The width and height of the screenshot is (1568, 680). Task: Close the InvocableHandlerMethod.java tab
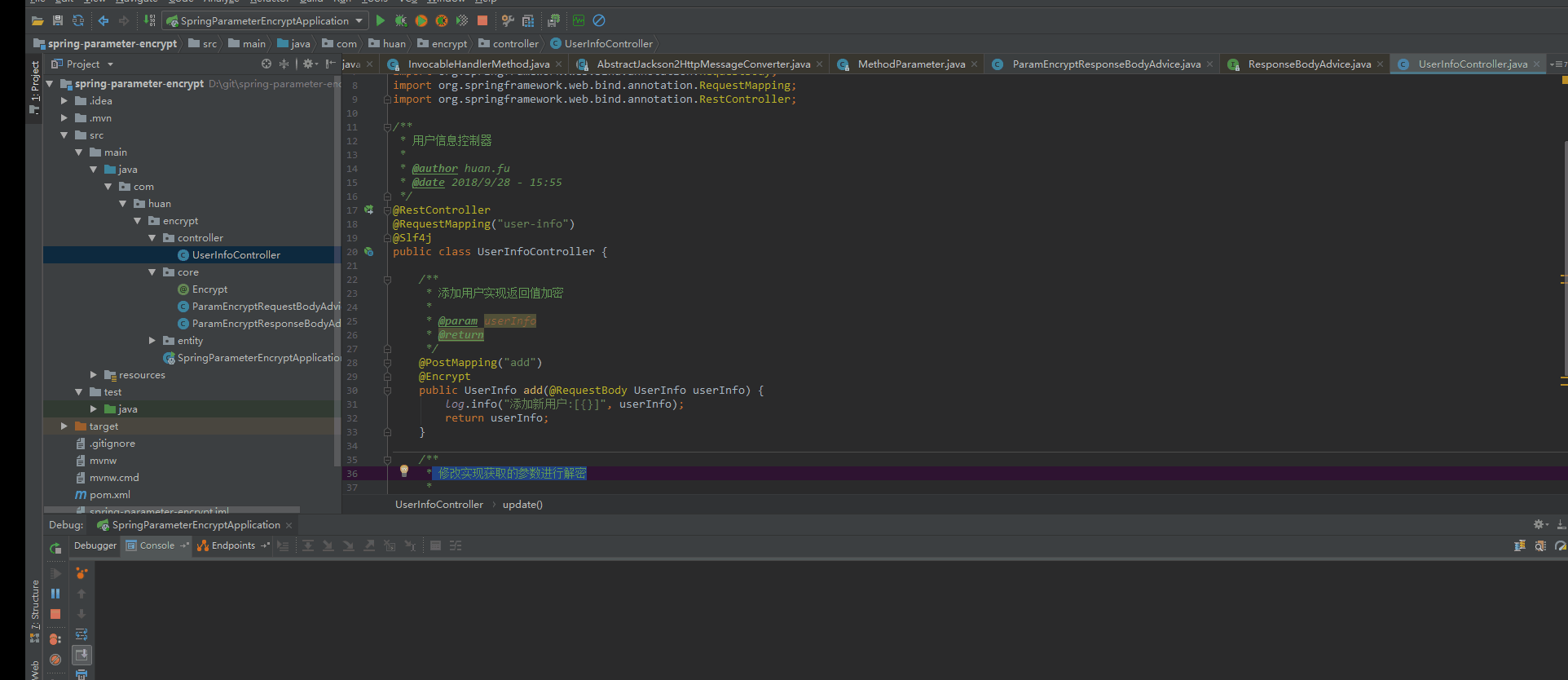point(559,64)
